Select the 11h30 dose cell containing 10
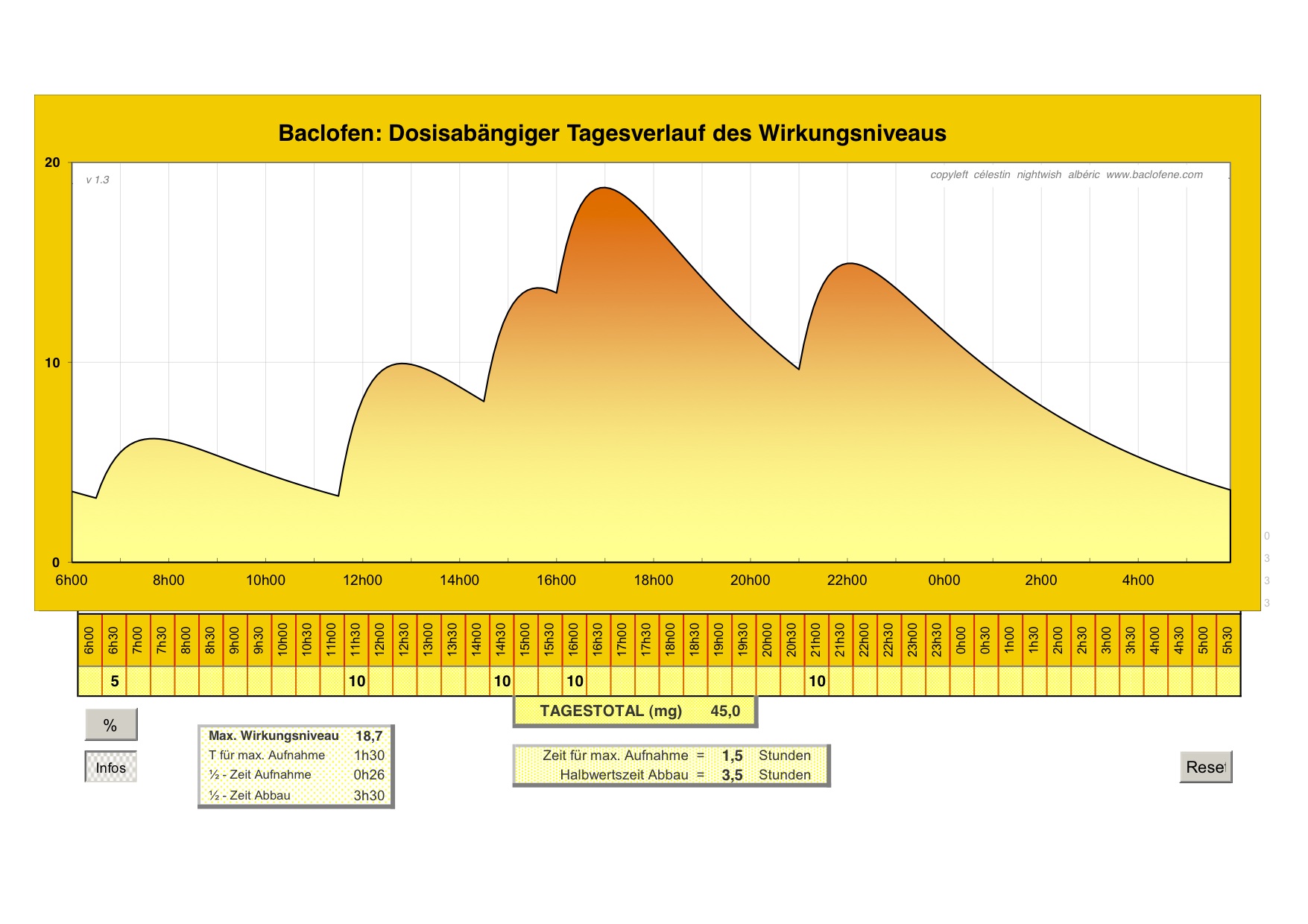The height and width of the screenshot is (924, 1308). pos(356,681)
